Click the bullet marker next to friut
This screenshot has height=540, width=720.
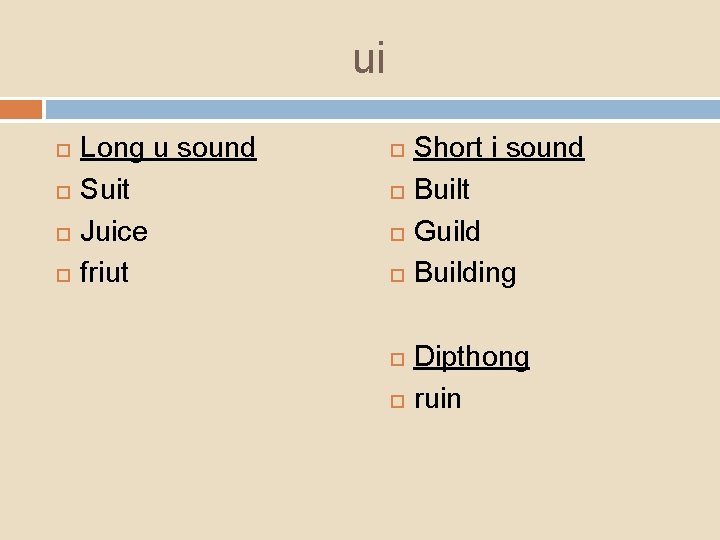pyautogui.click(x=62, y=274)
